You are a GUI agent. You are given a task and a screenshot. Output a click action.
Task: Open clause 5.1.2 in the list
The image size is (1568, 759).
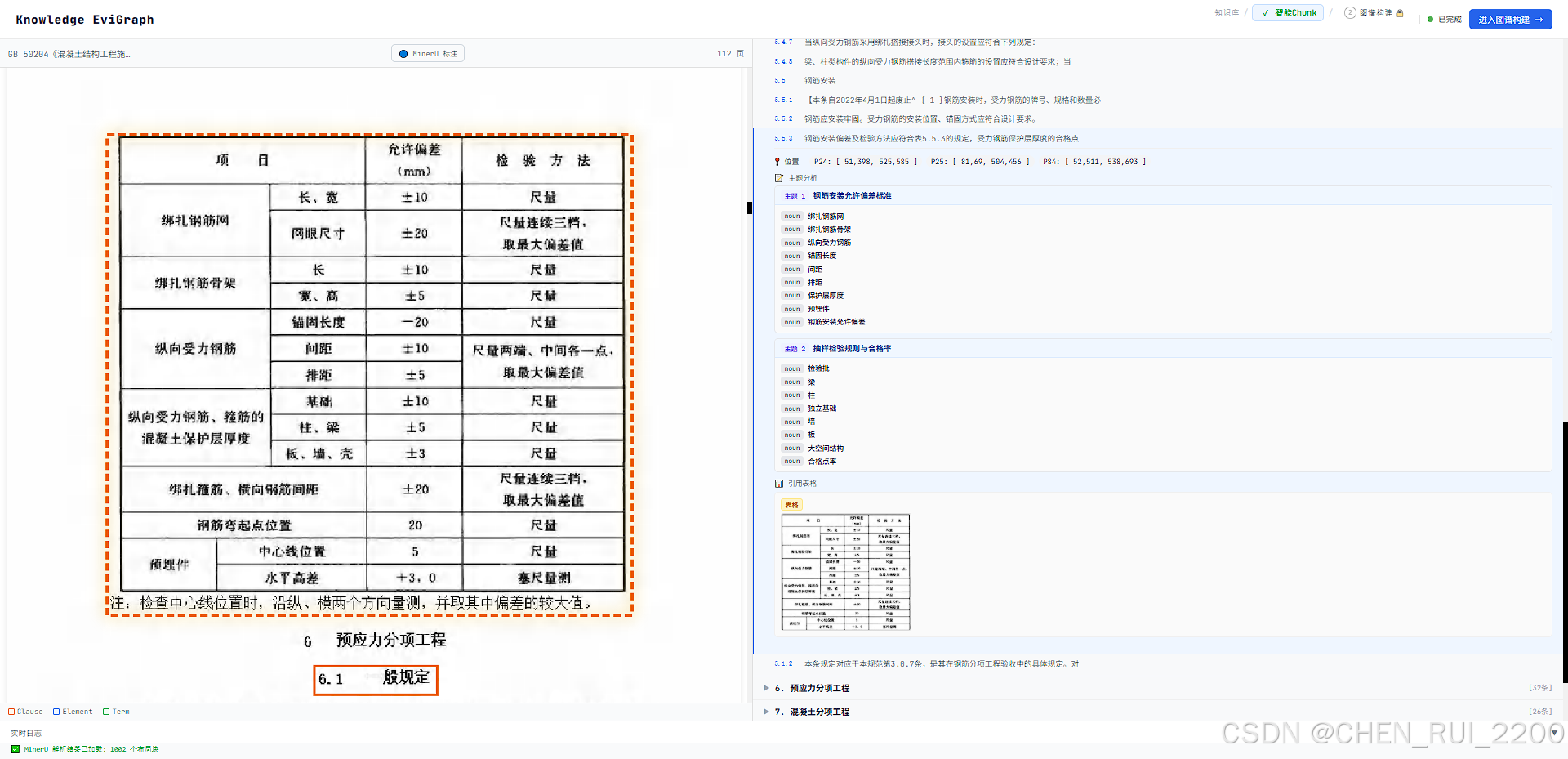pos(926,664)
